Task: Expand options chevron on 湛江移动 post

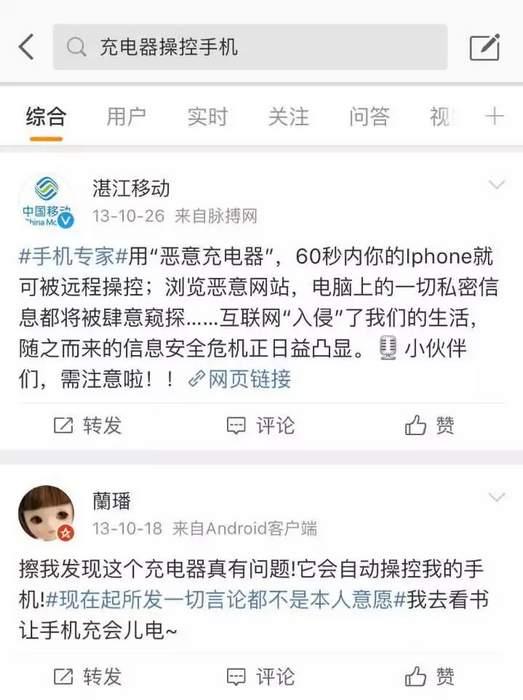Action: (x=496, y=184)
